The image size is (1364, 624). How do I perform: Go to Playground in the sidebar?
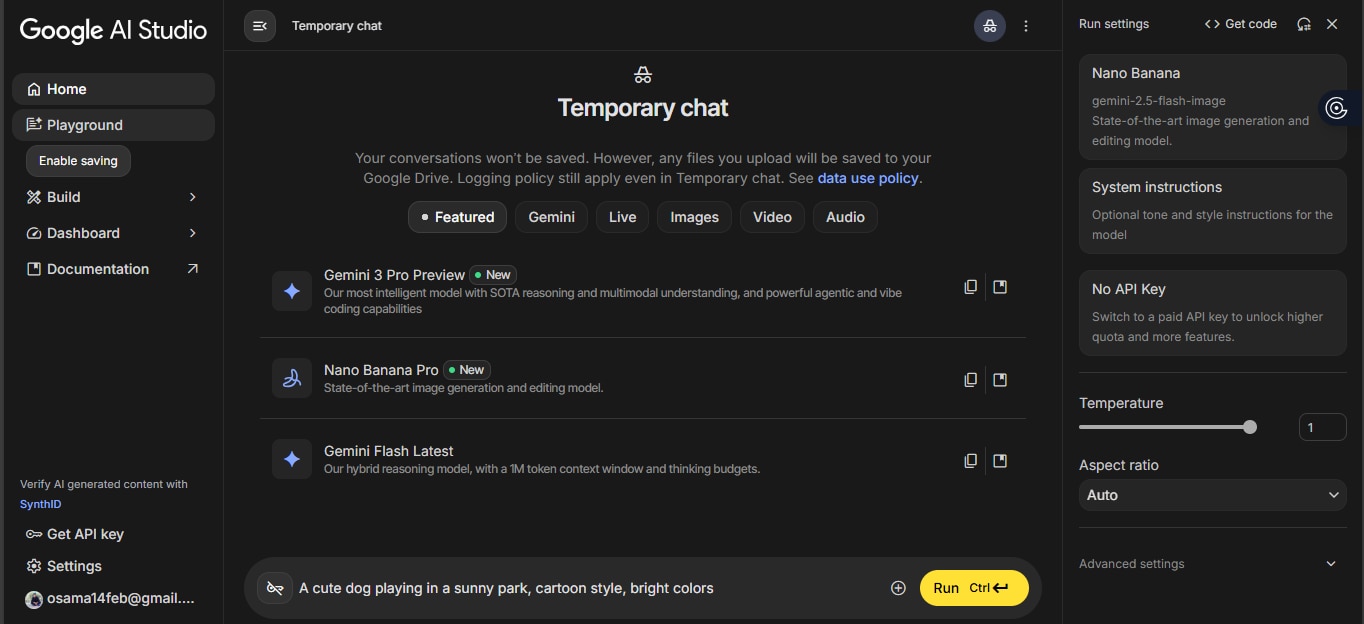(85, 125)
